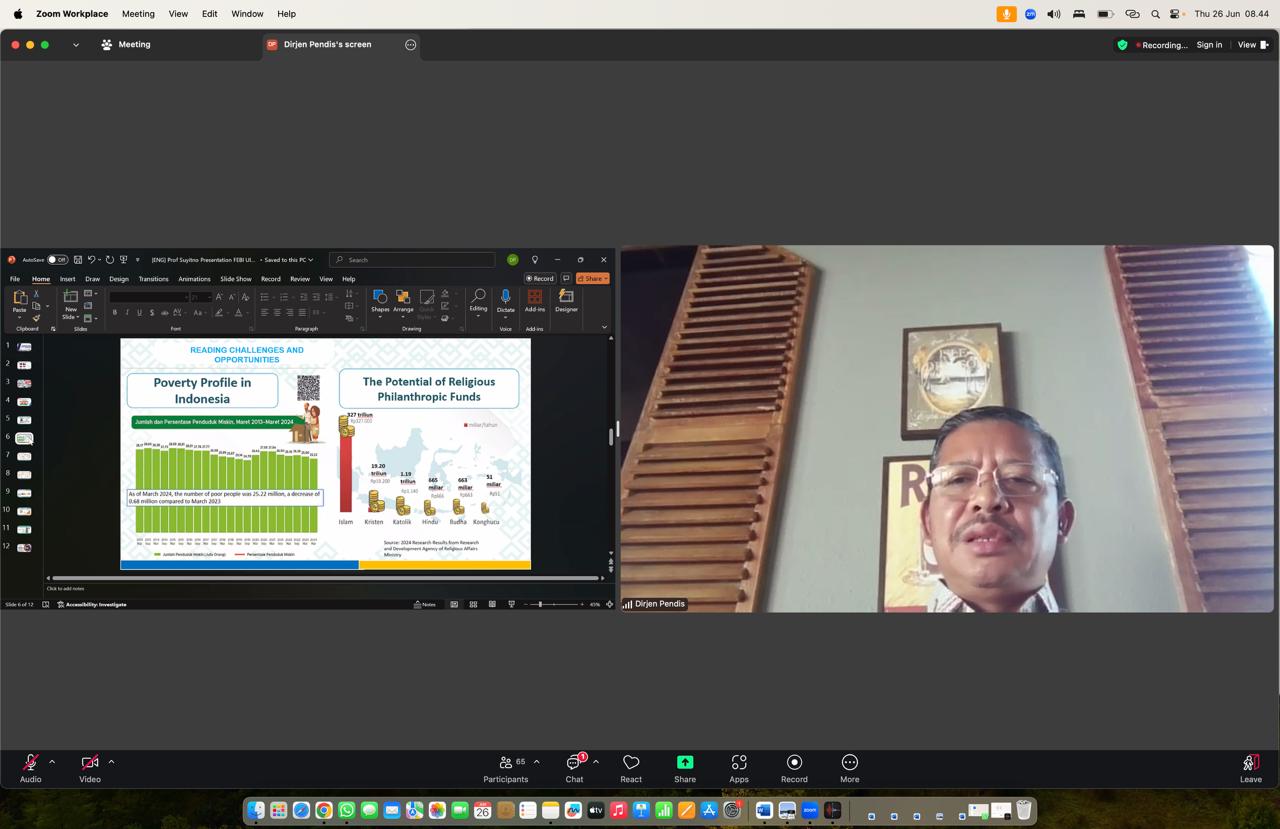Open Google Chrome from the Dock
The height and width of the screenshot is (829, 1280).
tap(324, 811)
